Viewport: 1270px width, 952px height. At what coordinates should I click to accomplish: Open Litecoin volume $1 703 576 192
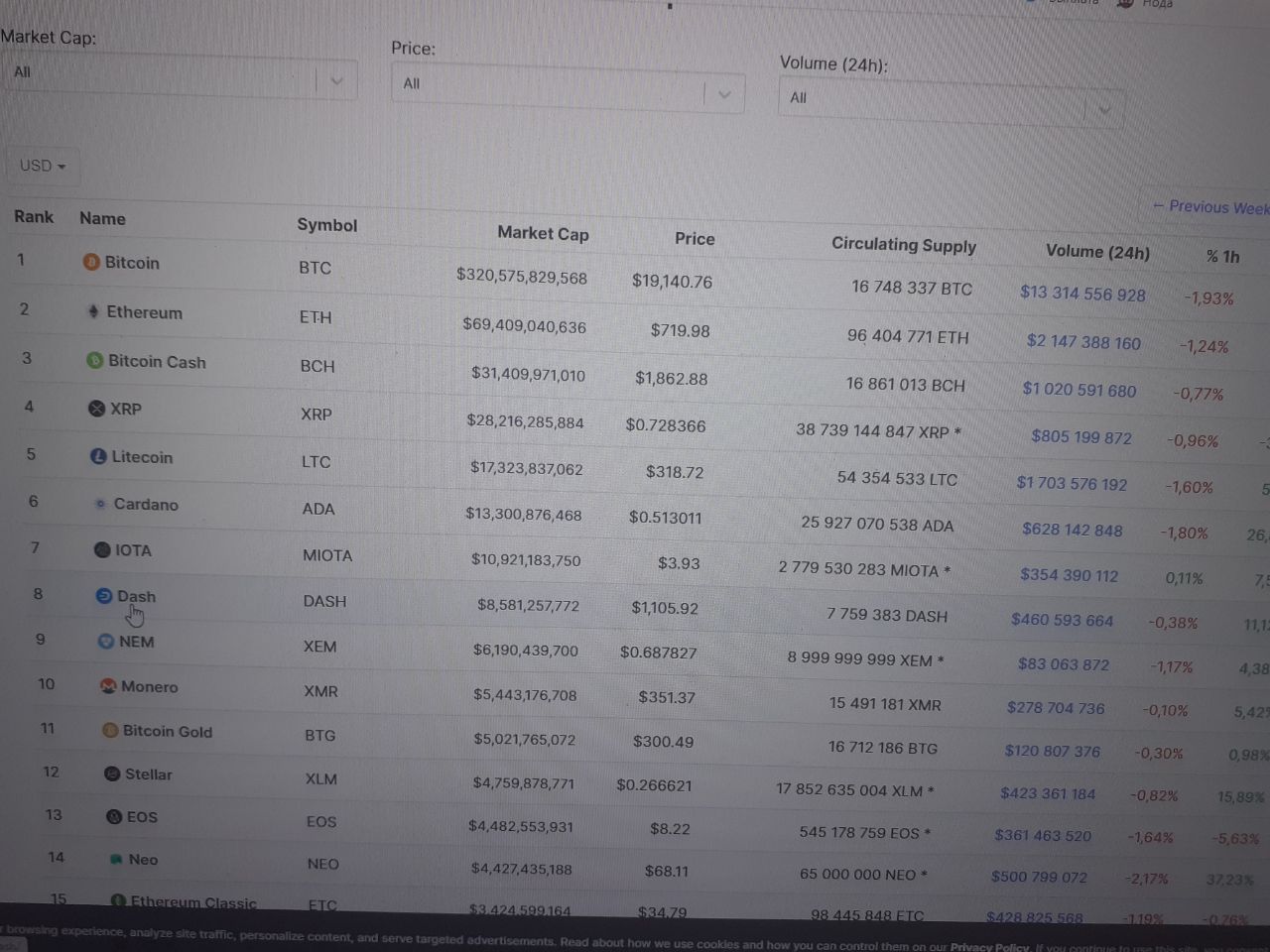1072,483
